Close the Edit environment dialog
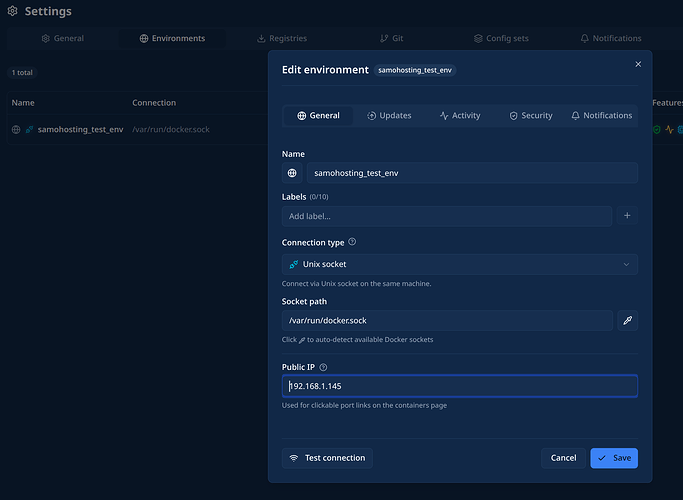 pos(638,64)
